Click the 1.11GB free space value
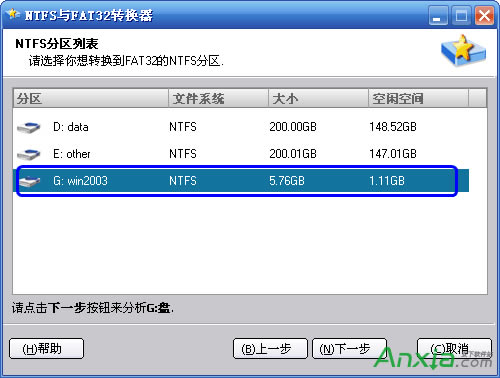The image size is (500, 378). pyautogui.click(x=387, y=181)
